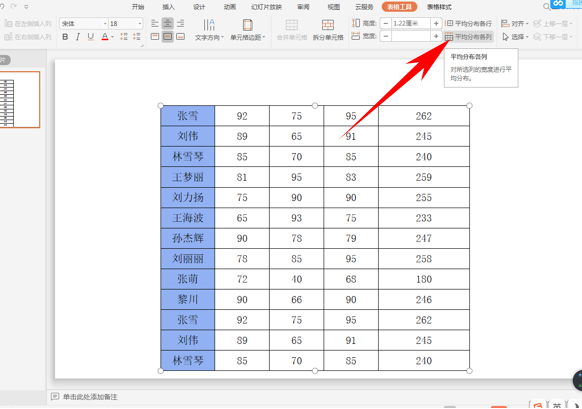Screen dimensions: 582x409
Task: Click to add notes link
Action: (90, 397)
